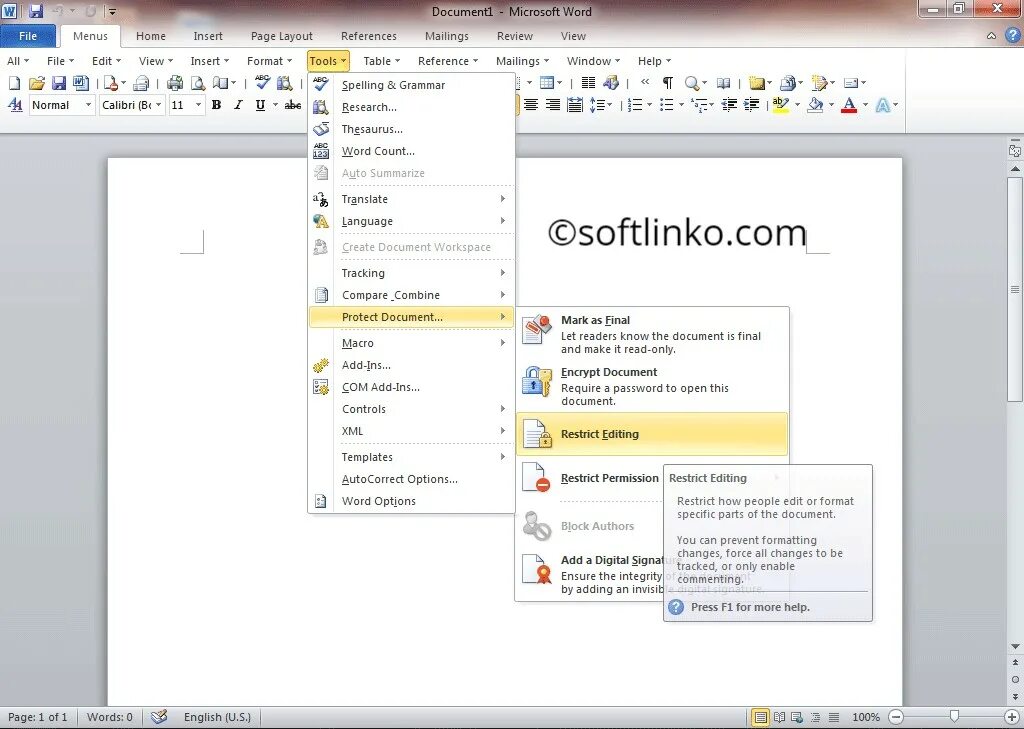Open COM Add-Ins dialog entry
Viewport: 1024px width, 729px height.
coord(411,387)
